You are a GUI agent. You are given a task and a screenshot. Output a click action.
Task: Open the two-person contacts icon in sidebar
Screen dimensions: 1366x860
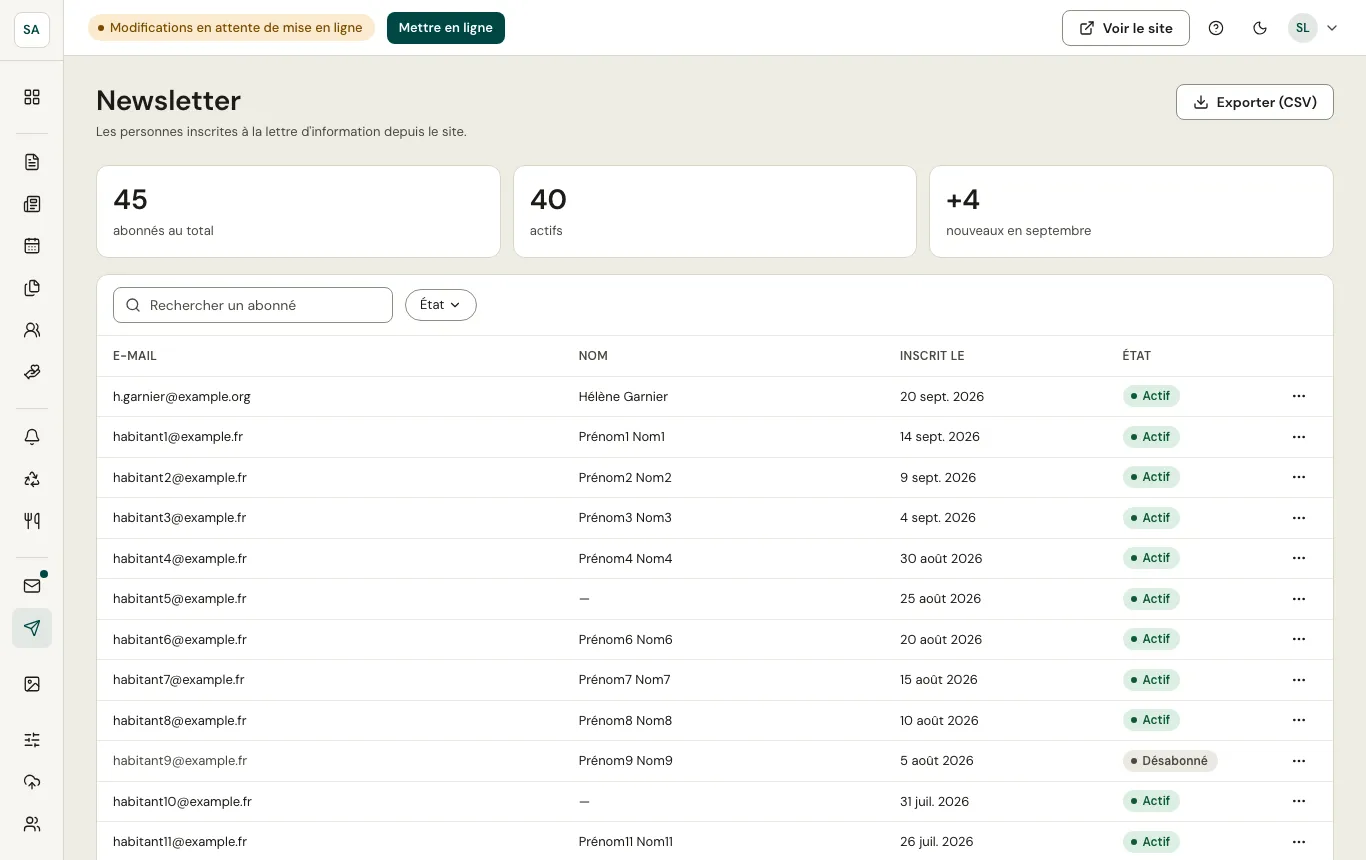[32, 330]
